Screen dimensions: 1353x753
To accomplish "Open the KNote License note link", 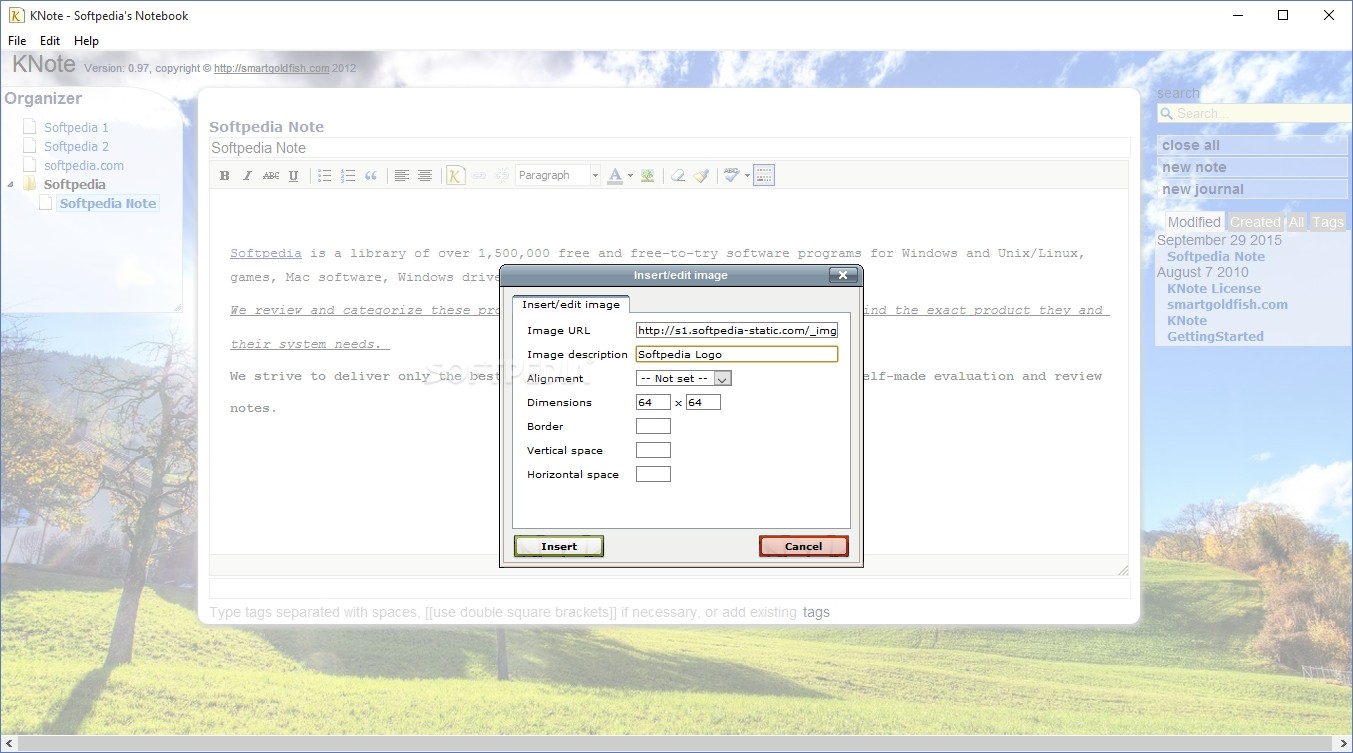I will pos(1214,288).
